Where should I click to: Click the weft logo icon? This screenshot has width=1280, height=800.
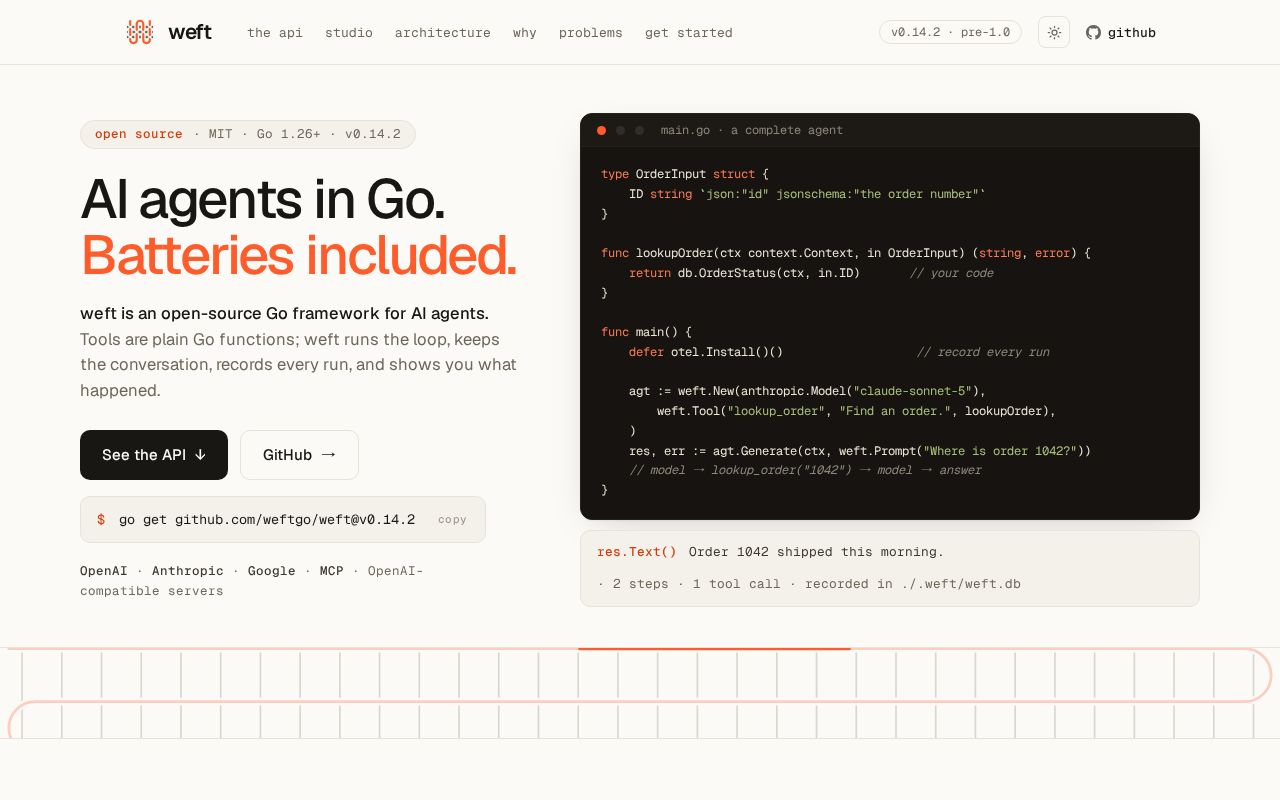[x=140, y=32]
